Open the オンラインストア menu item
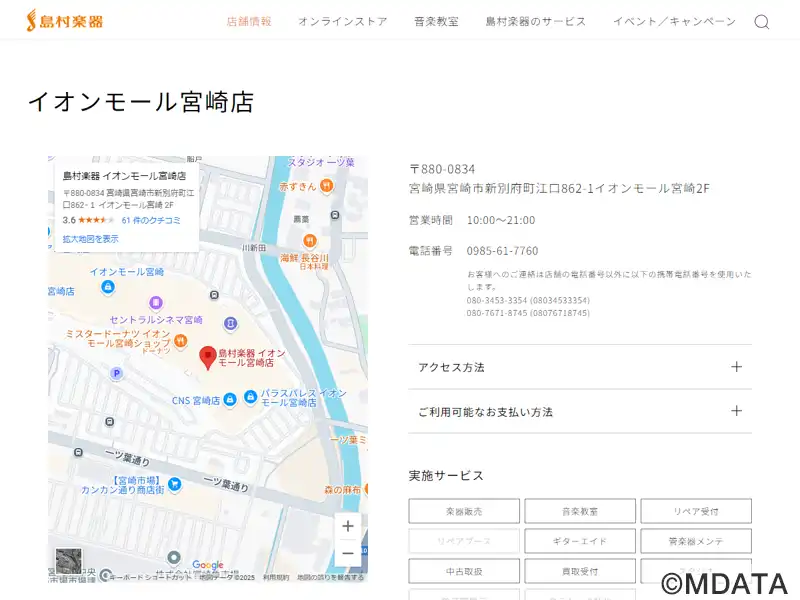 [x=343, y=21]
